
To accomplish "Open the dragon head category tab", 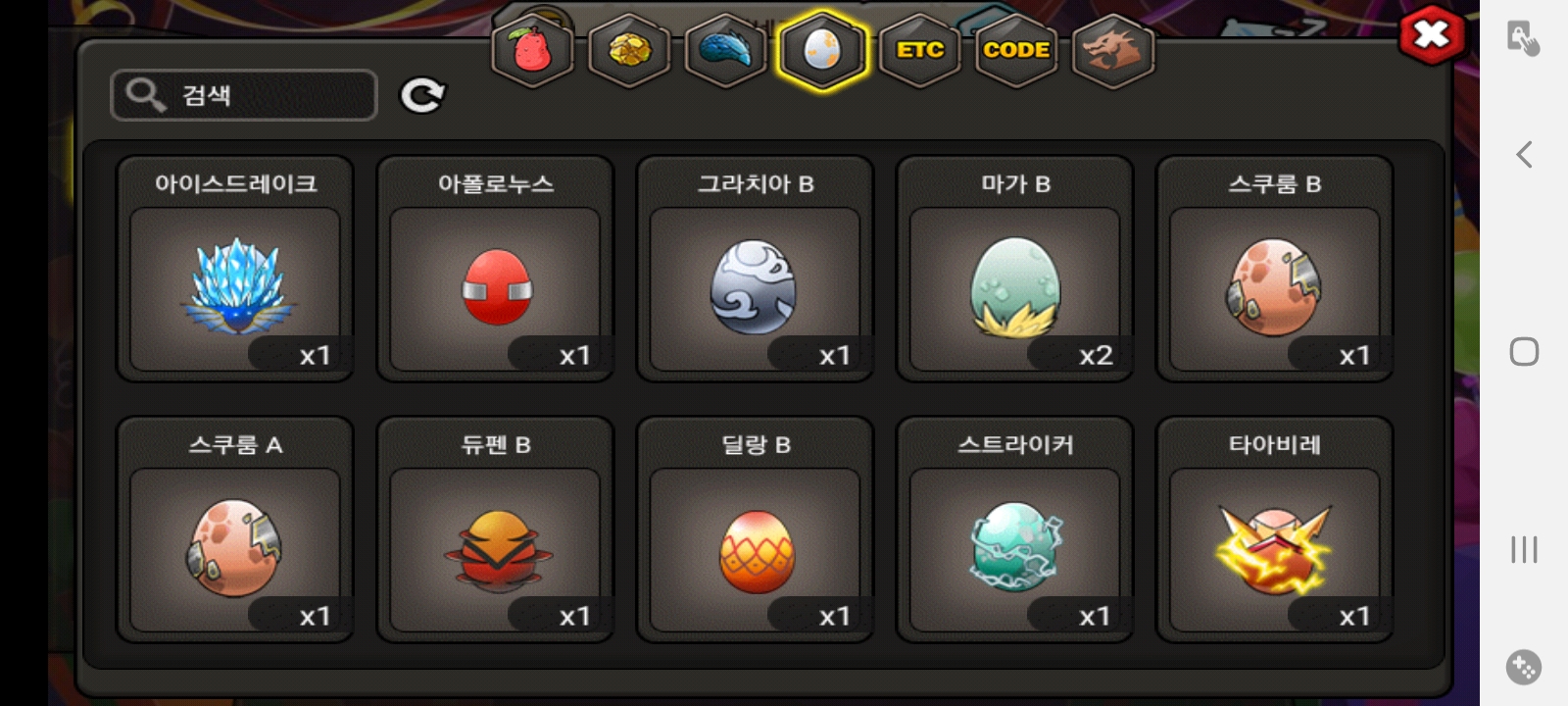I will [x=1113, y=50].
